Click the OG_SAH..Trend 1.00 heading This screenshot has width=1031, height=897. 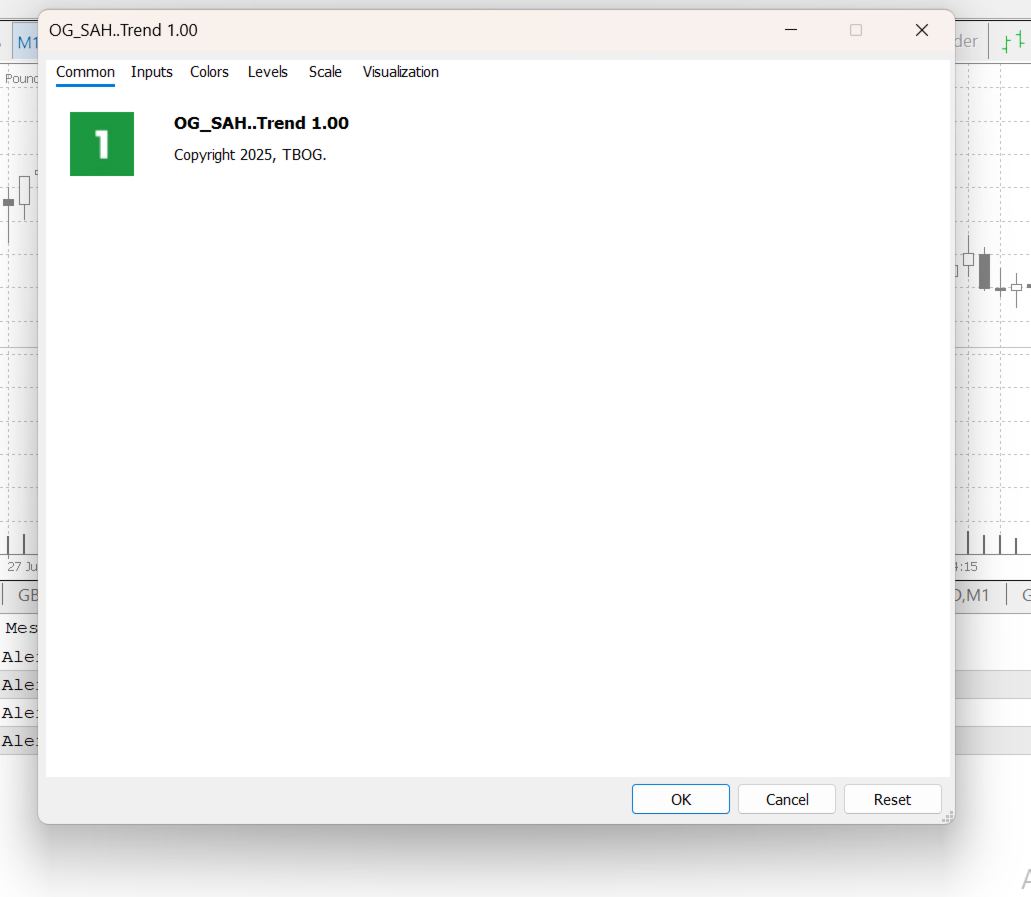pos(261,123)
